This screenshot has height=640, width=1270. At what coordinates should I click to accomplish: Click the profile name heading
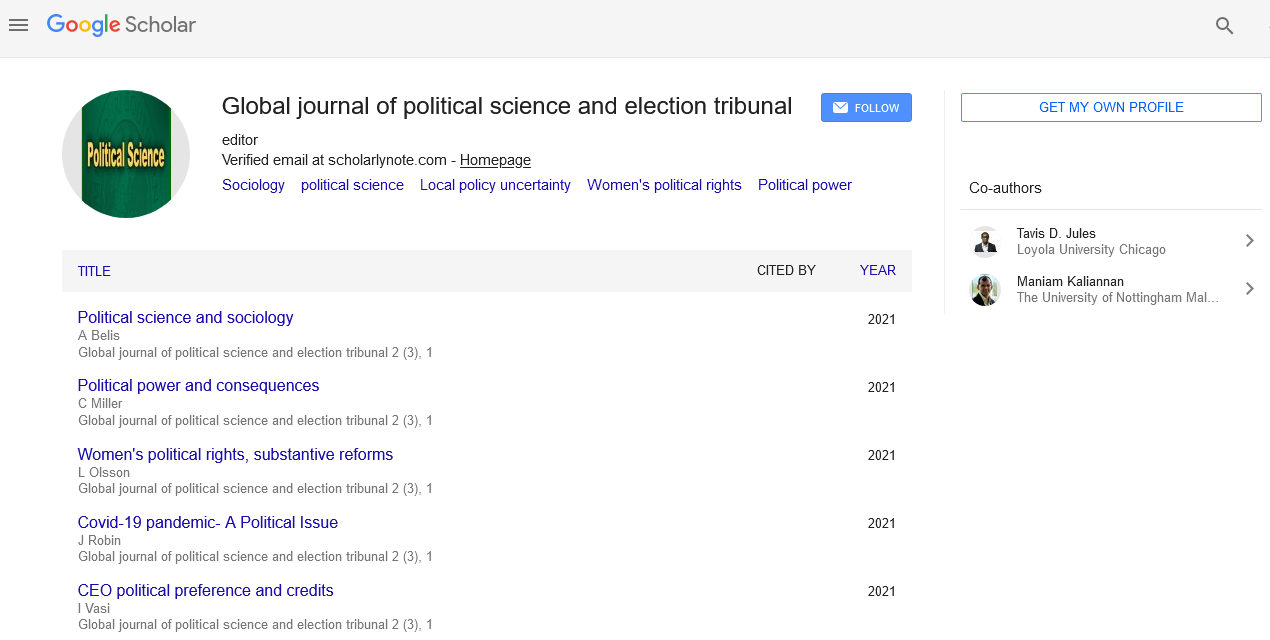coord(507,106)
